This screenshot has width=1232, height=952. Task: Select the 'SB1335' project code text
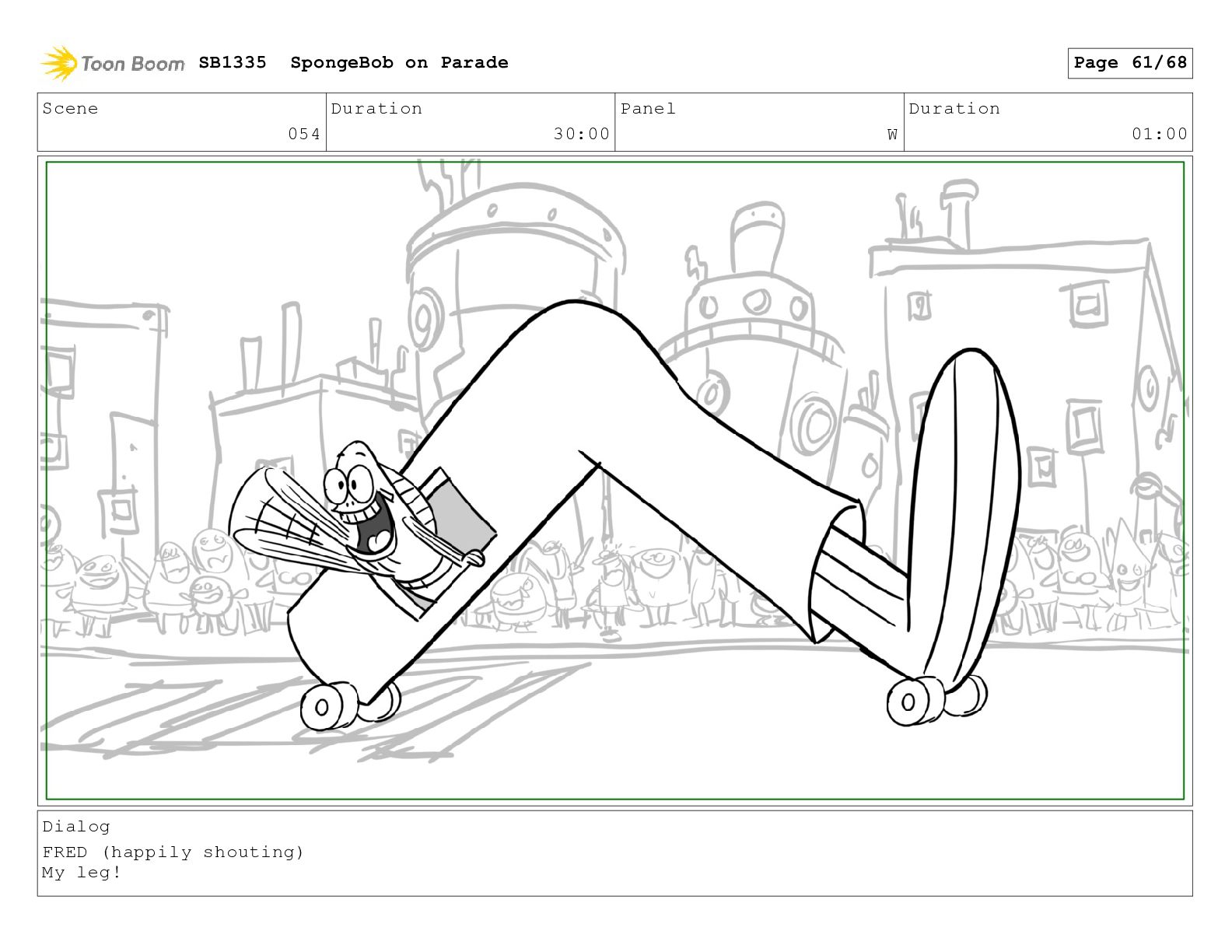pyautogui.click(x=233, y=62)
